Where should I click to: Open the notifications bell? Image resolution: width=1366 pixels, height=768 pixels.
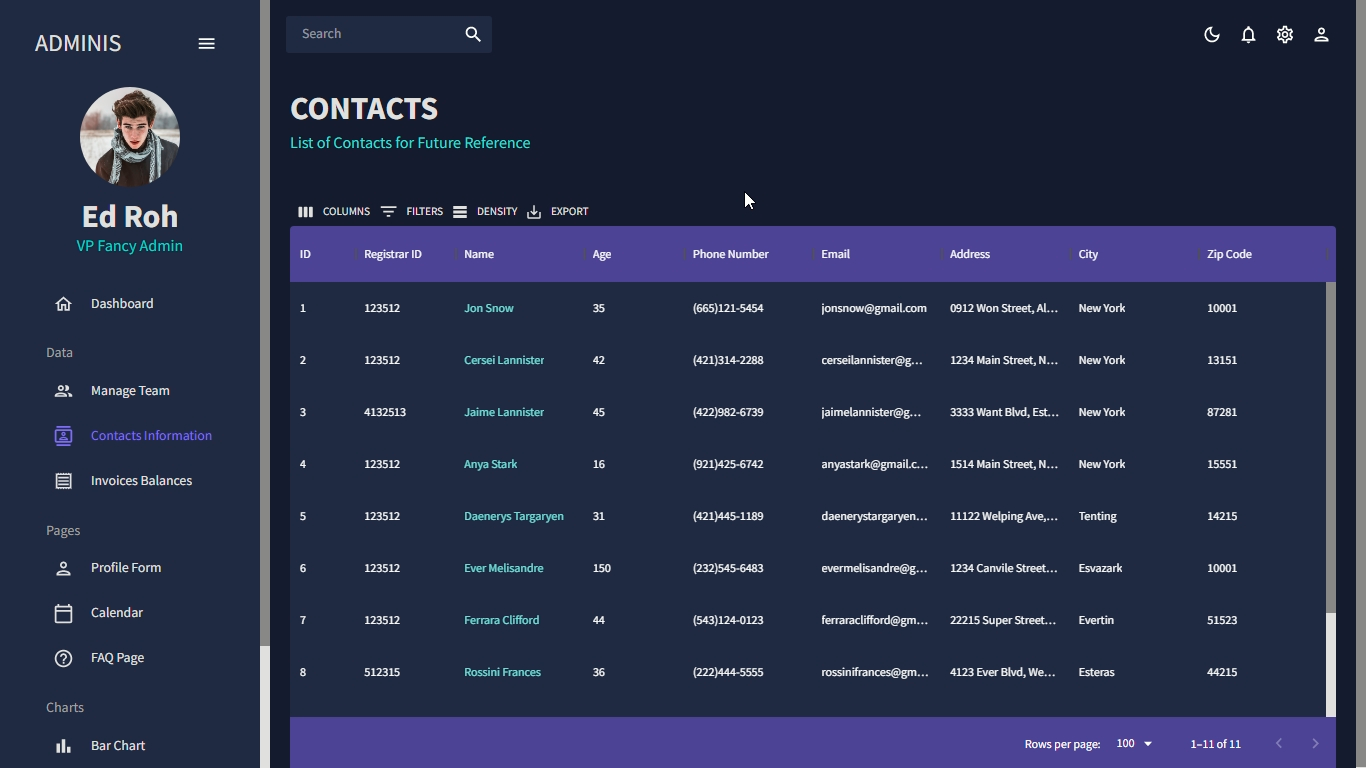click(x=1248, y=34)
